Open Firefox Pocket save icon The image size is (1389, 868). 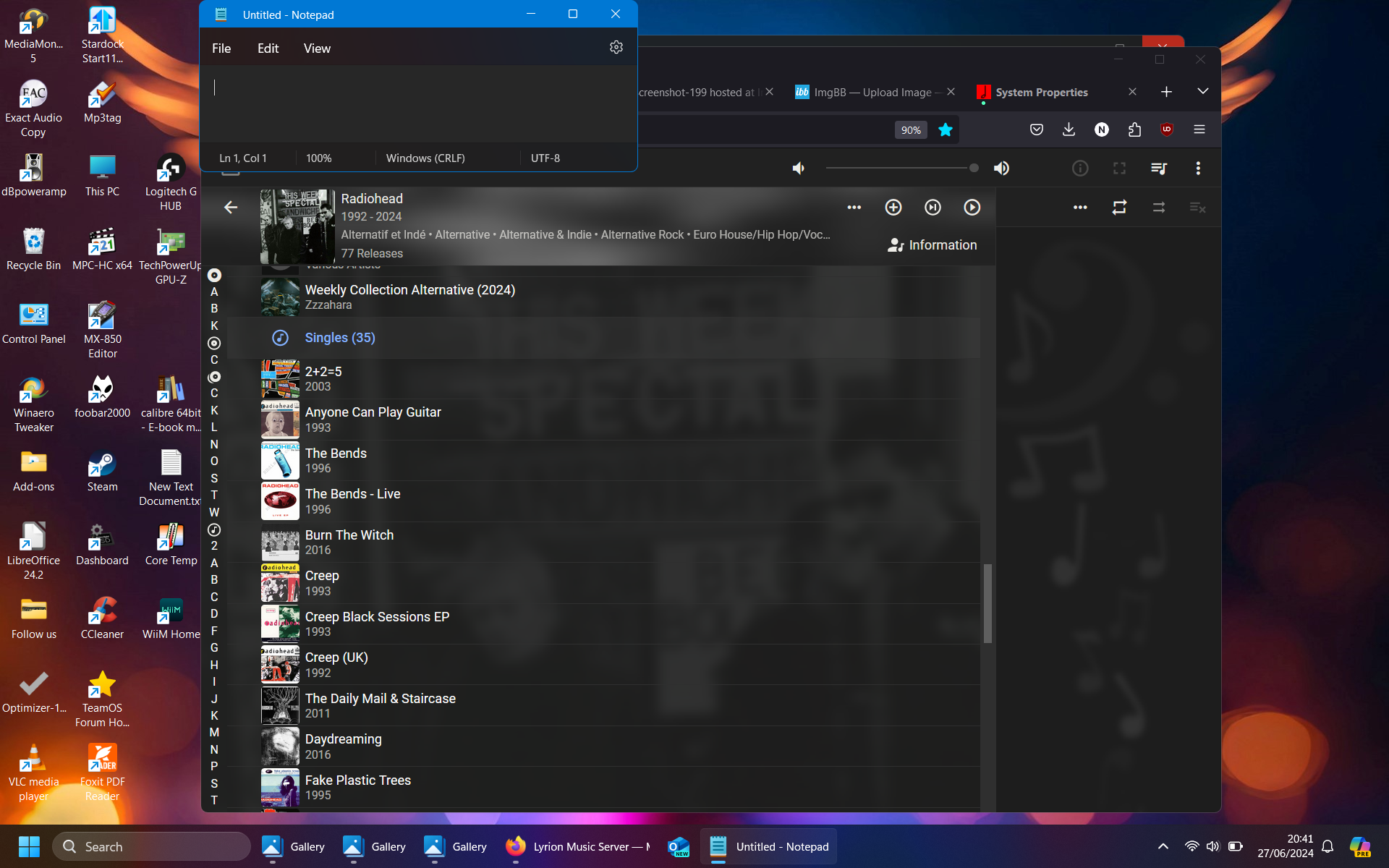point(1037,129)
